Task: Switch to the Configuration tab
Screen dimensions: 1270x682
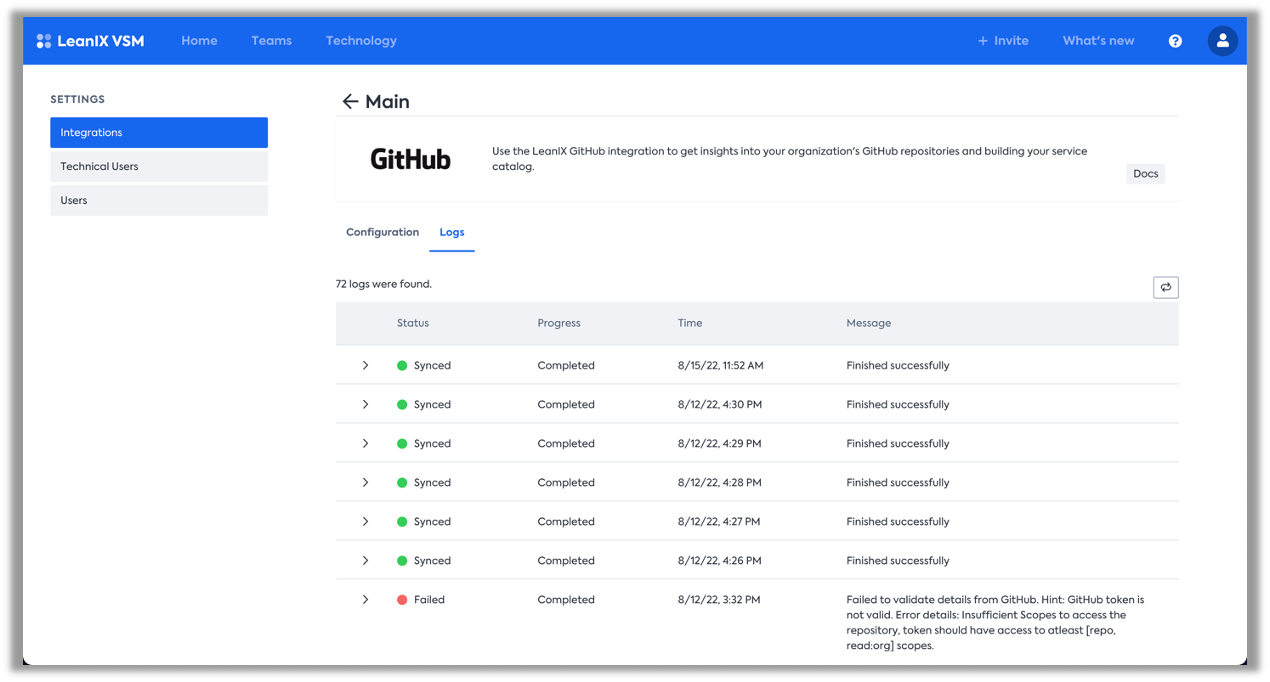Action: 382,232
